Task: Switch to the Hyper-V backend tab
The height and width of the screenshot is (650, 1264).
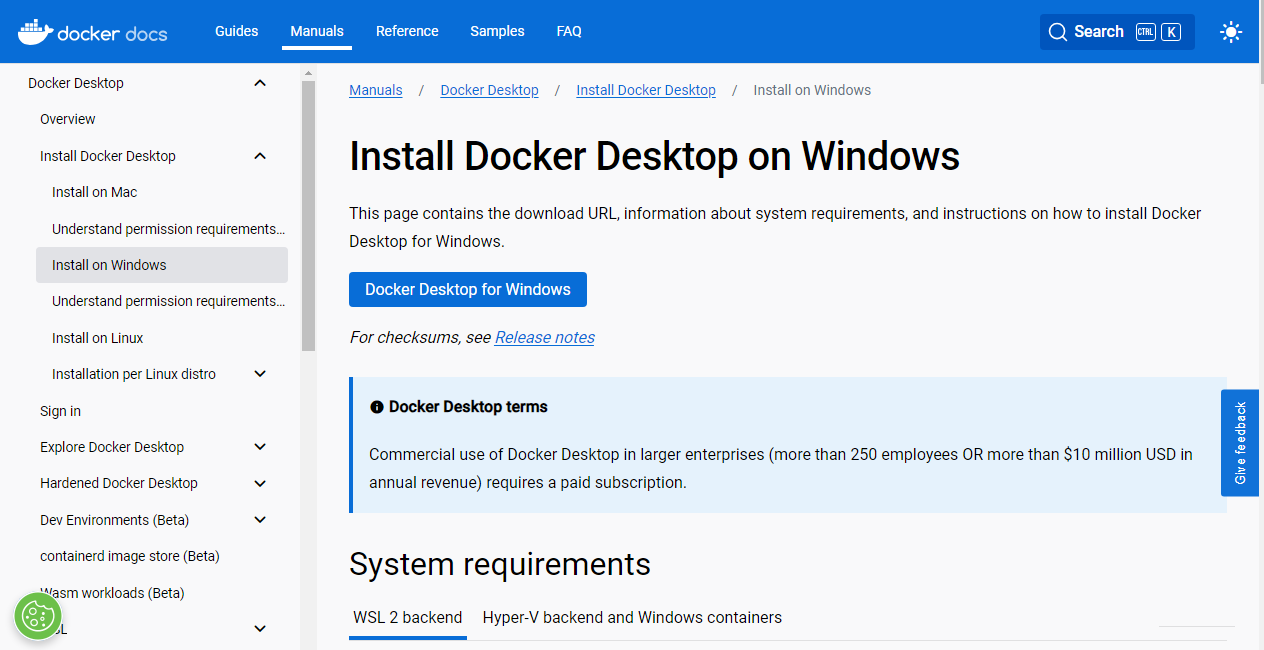Action: [x=632, y=617]
